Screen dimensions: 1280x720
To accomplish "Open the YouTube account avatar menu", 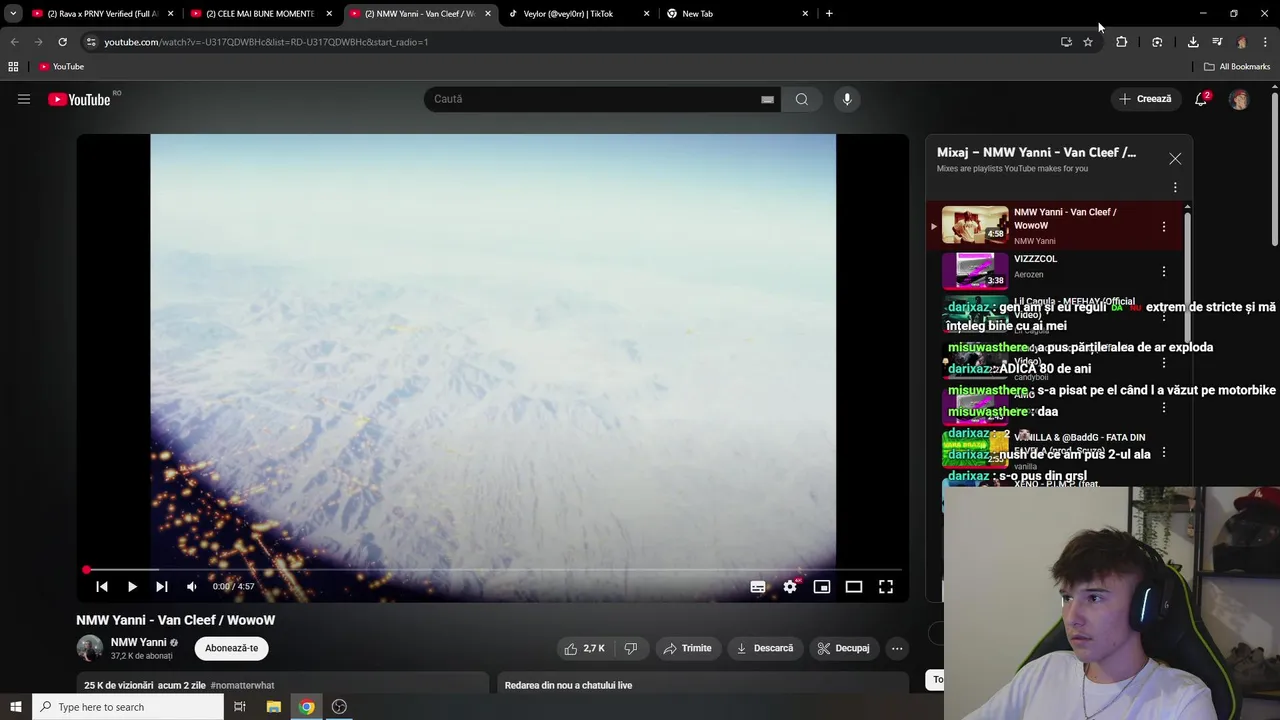I will click(1239, 99).
